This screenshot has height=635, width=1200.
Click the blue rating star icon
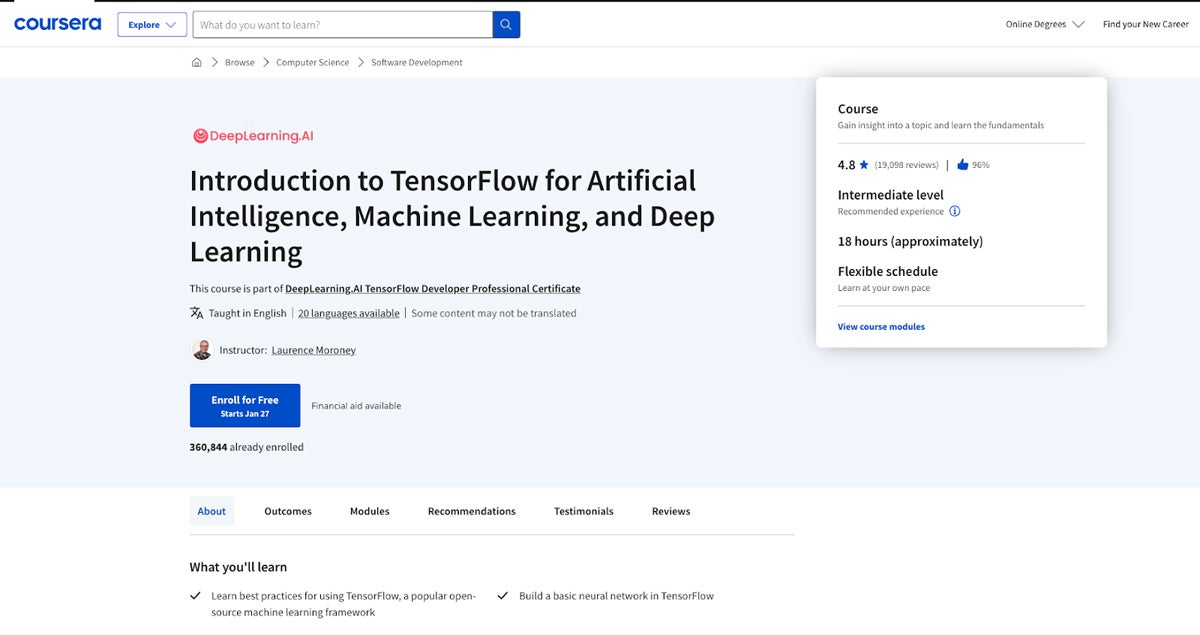click(864, 165)
